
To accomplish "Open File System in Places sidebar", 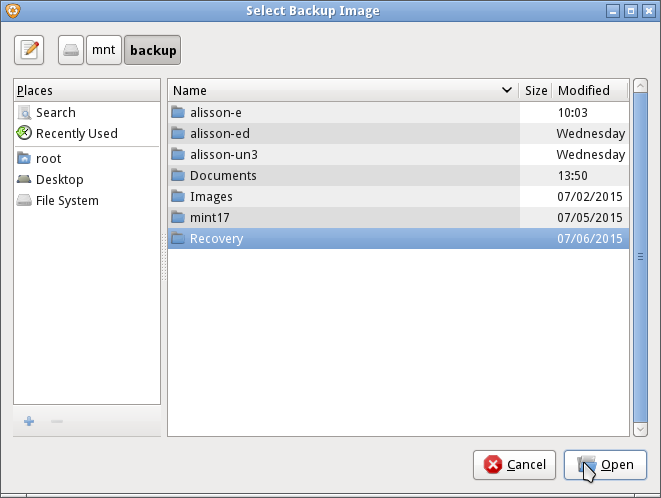I will click(67, 201).
